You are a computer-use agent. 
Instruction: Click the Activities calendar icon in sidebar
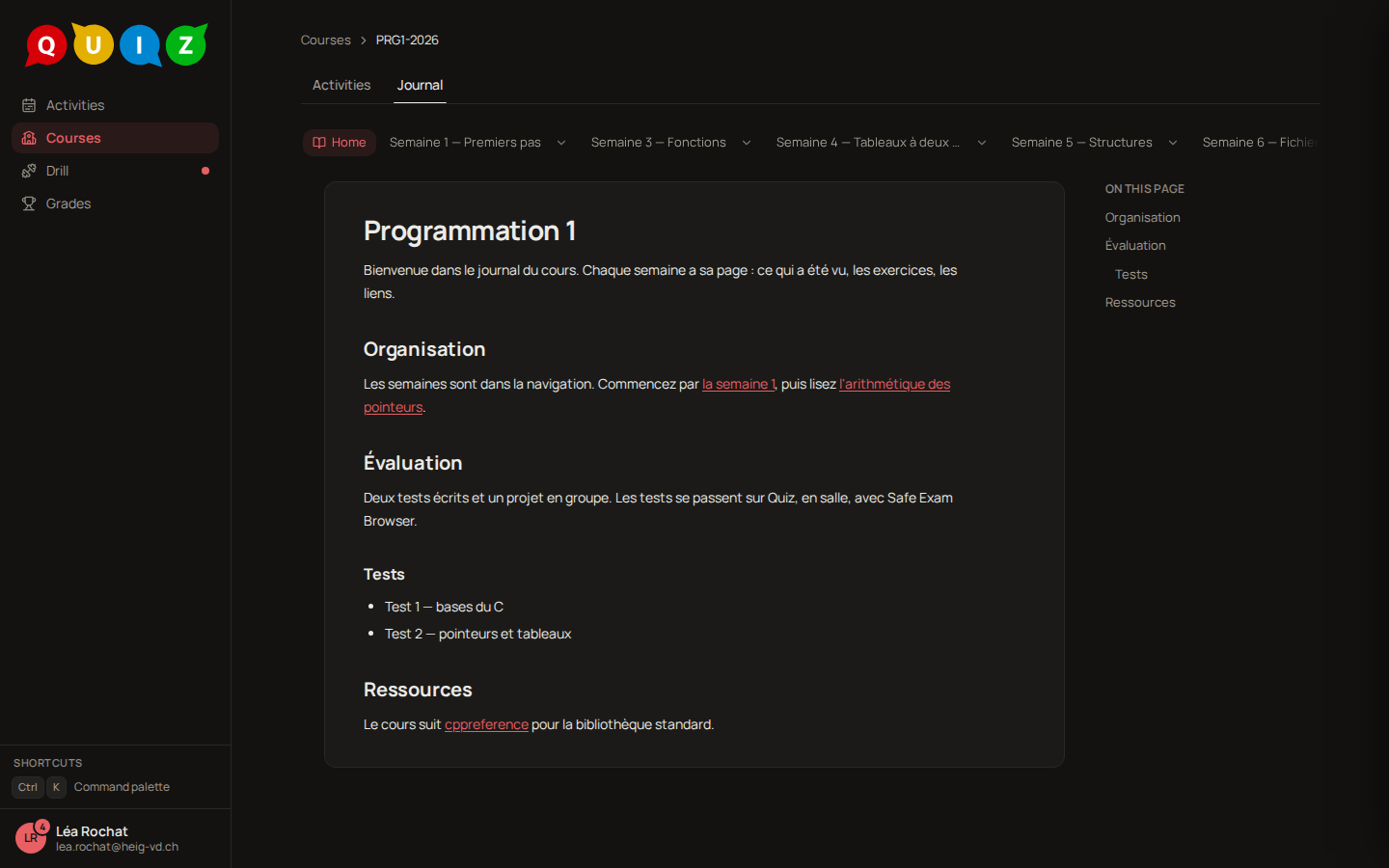tap(29, 105)
